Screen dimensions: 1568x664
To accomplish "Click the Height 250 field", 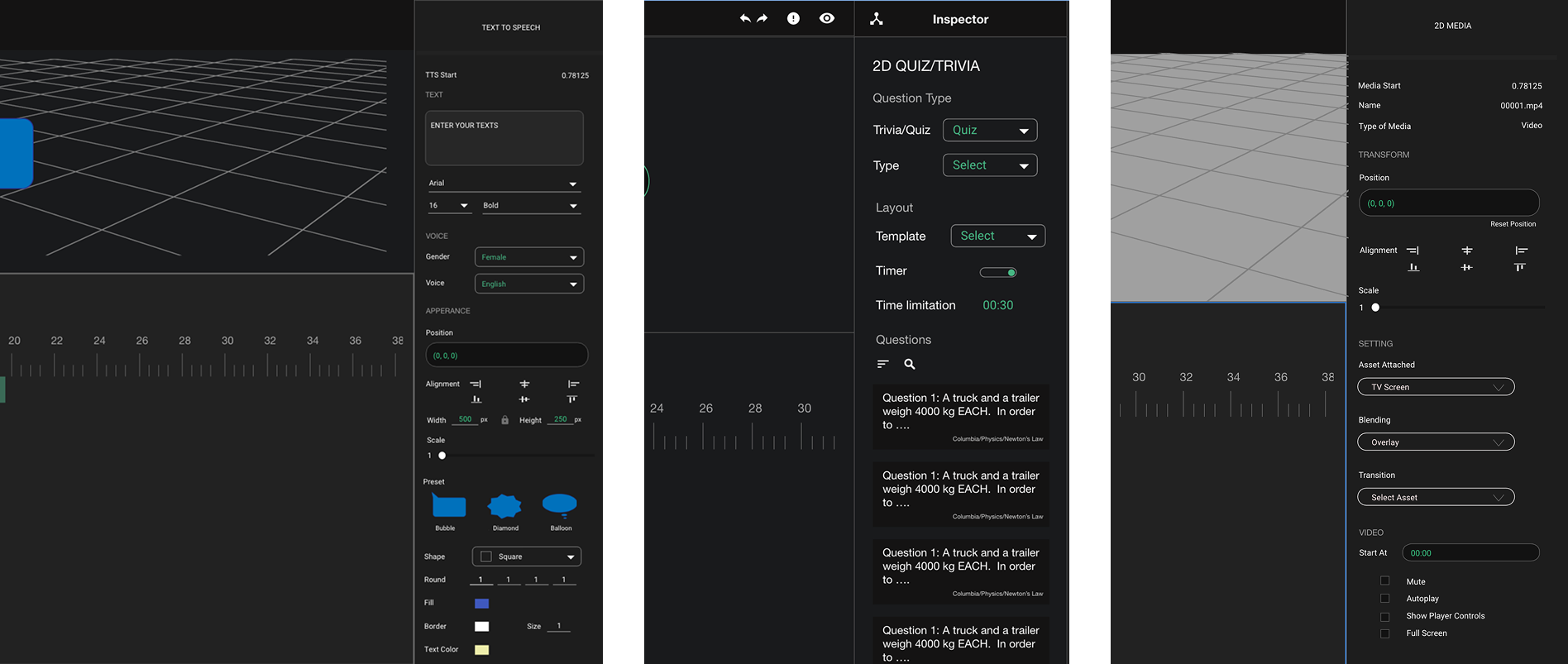I will pos(561,420).
